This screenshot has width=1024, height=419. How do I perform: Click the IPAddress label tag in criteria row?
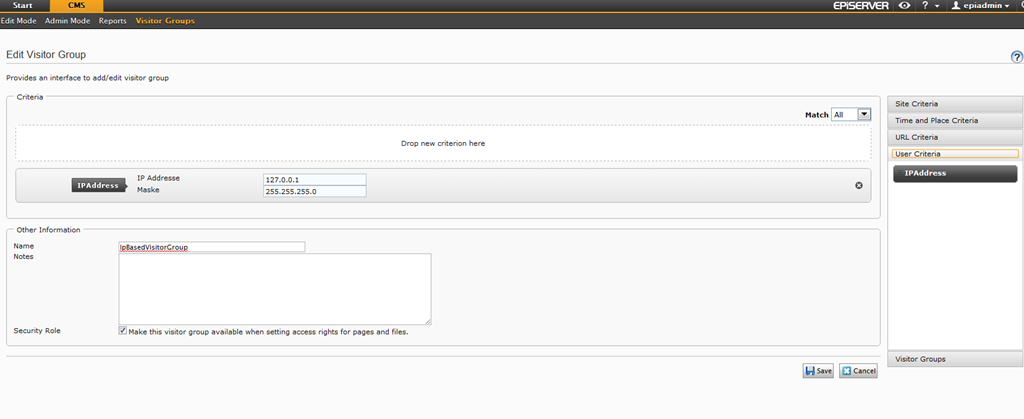tap(98, 185)
